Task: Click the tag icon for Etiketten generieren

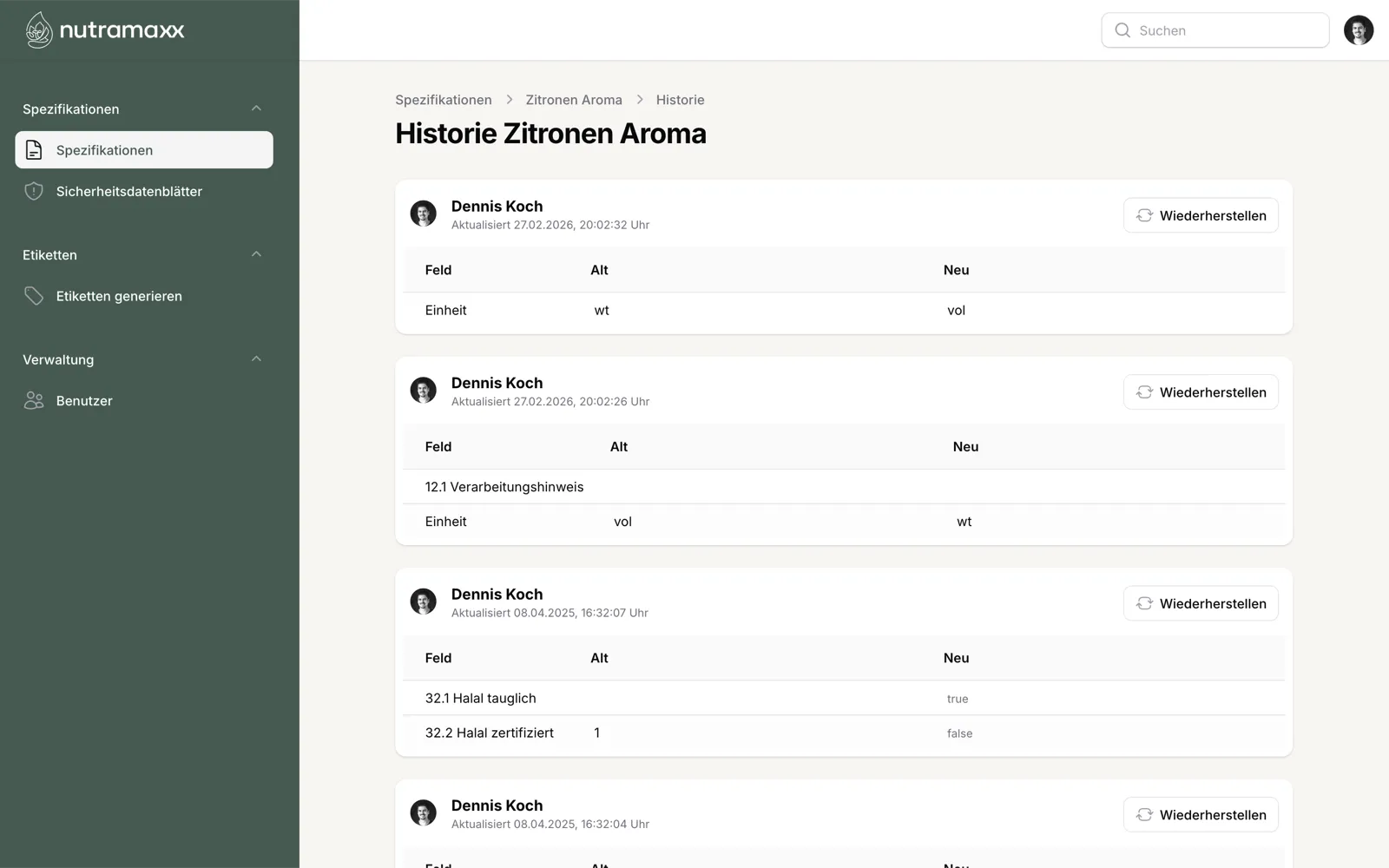Action: pos(34,296)
